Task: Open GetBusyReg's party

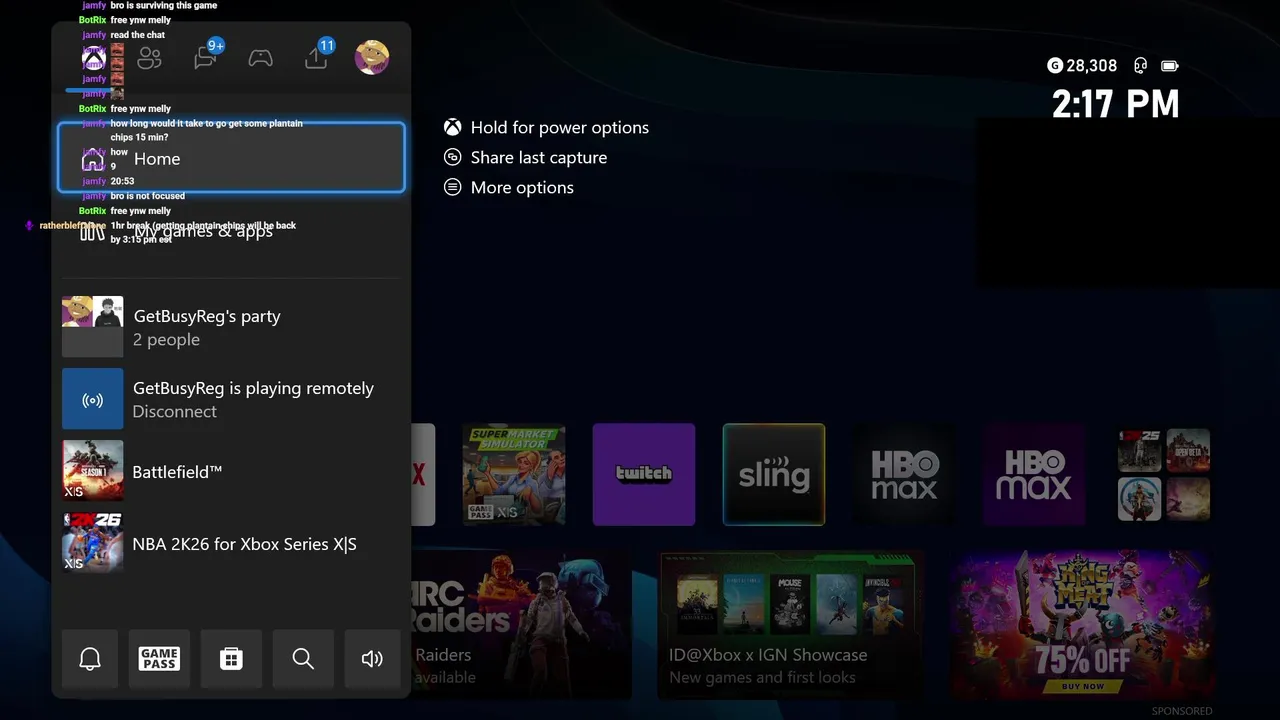Action: (231, 327)
